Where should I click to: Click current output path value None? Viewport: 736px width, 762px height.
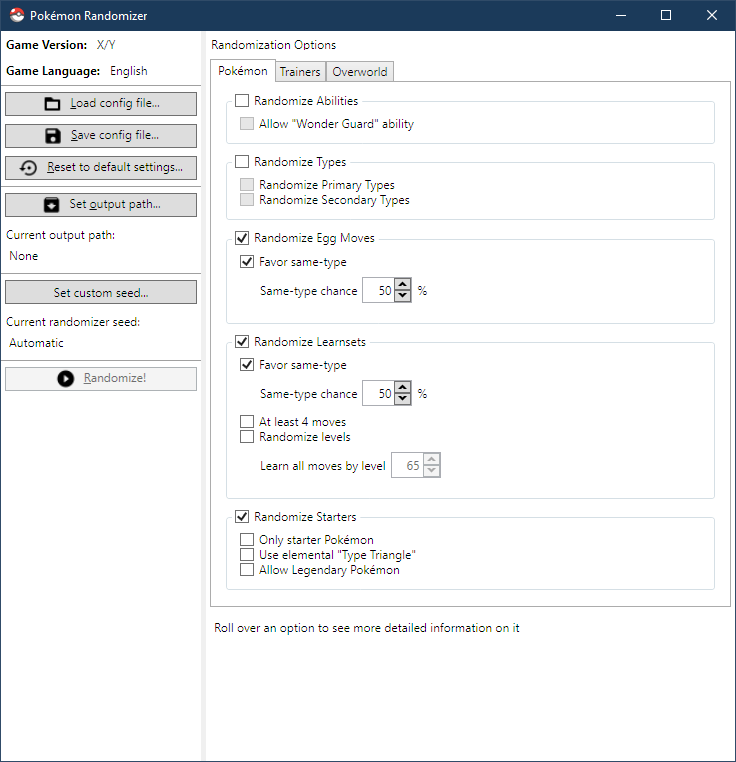pyautogui.click(x=23, y=256)
